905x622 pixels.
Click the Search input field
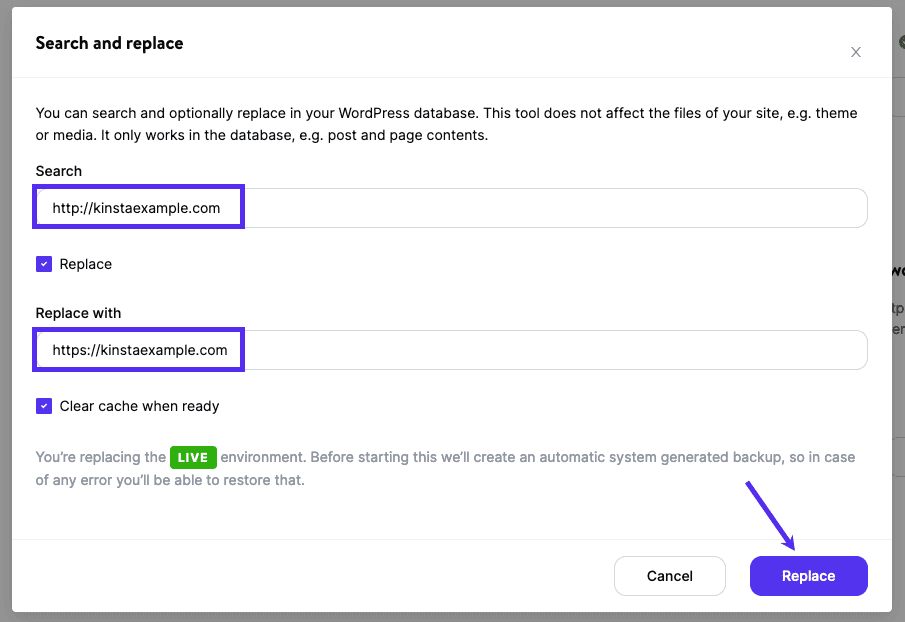(x=550, y=208)
